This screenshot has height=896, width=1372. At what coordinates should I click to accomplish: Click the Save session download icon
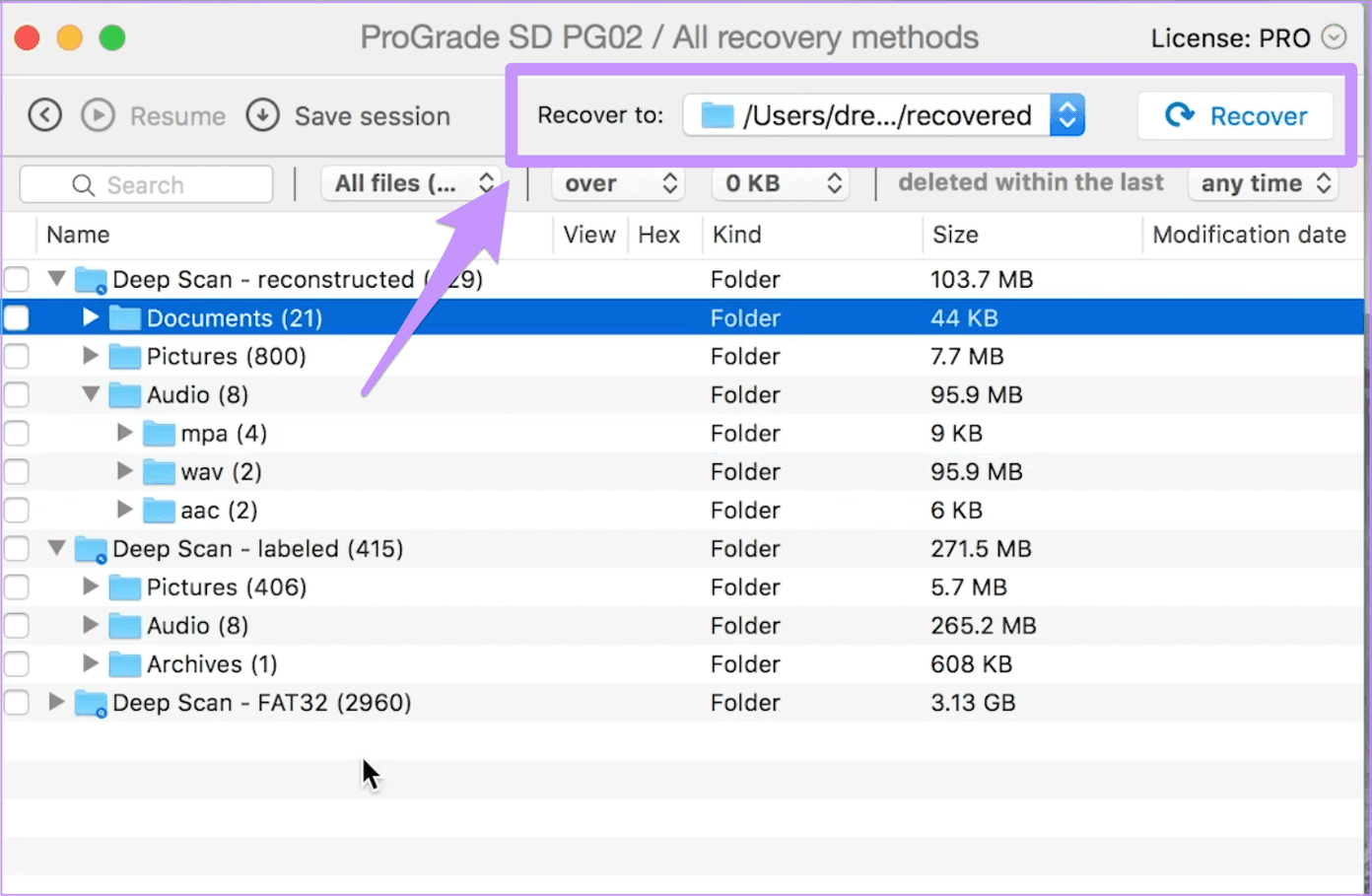[262, 115]
